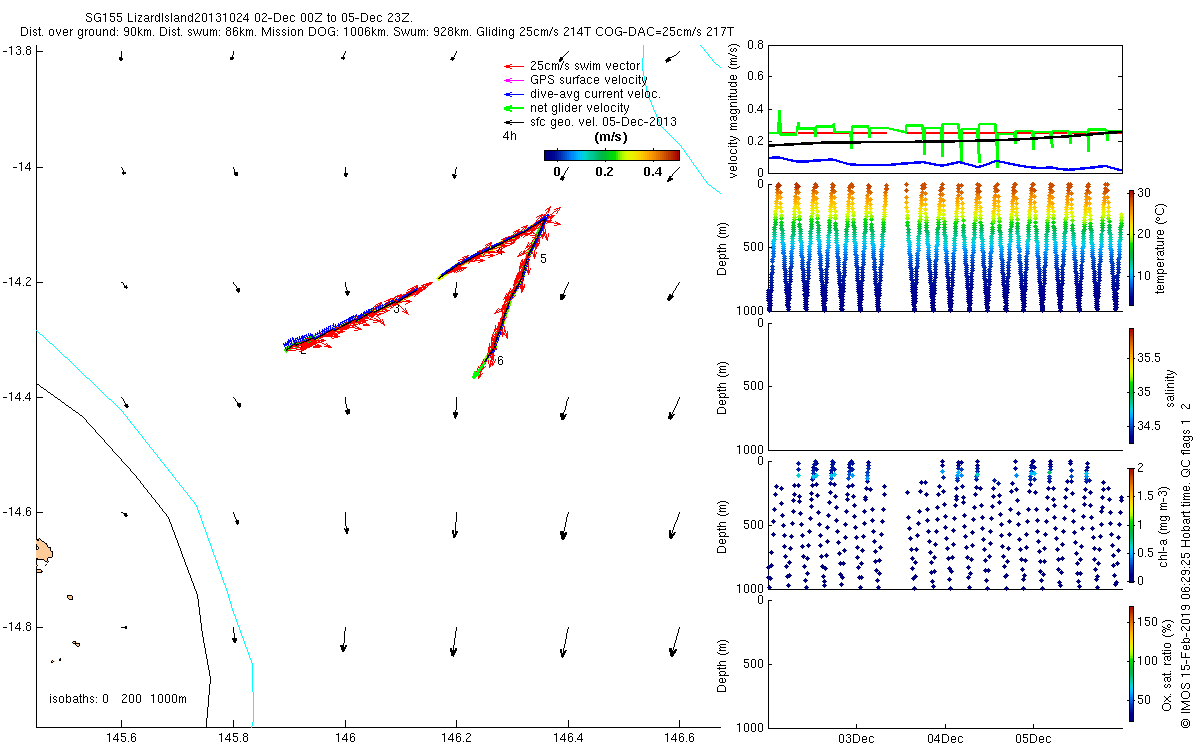Select the '25cm/s swim vector' legend label
Viewport: 1200px width, 750px height.
coord(585,67)
